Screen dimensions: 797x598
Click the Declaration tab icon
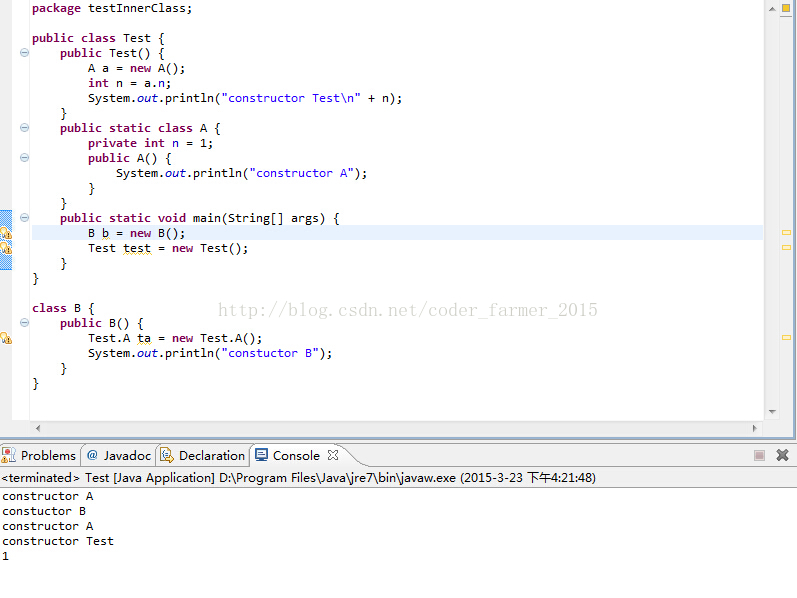point(167,455)
